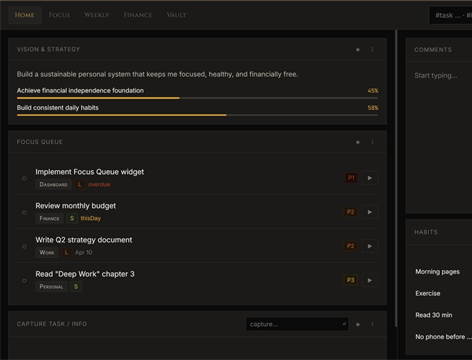Click the 'Apr 10' due date
472x360 pixels.
(x=84, y=253)
